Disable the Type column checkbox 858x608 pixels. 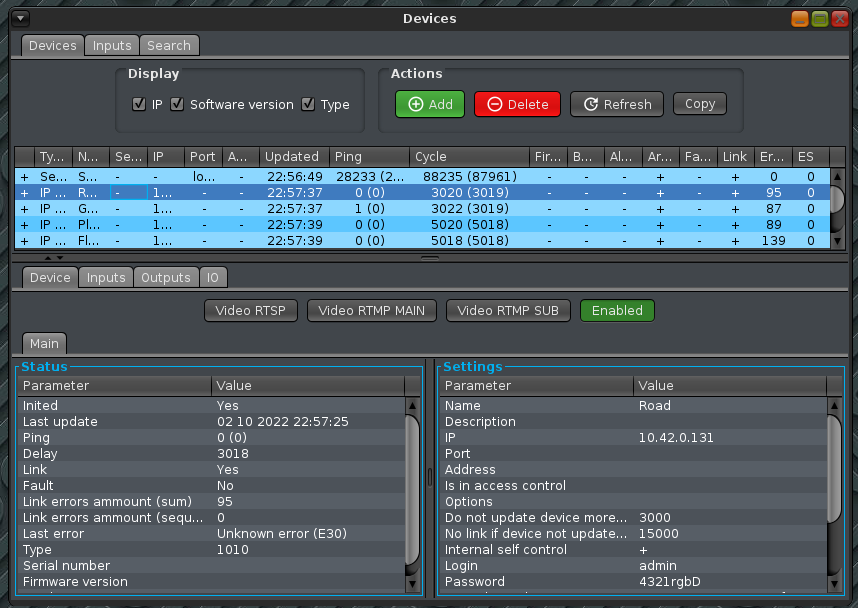coord(308,104)
